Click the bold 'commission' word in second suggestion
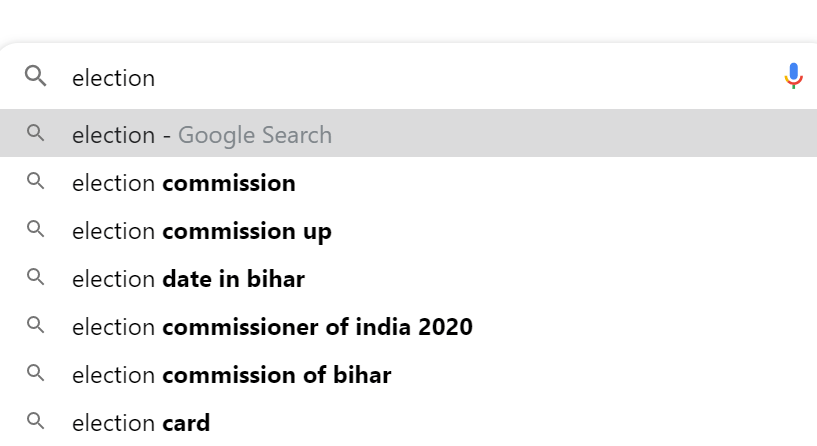This screenshot has width=817, height=446. [x=229, y=183]
